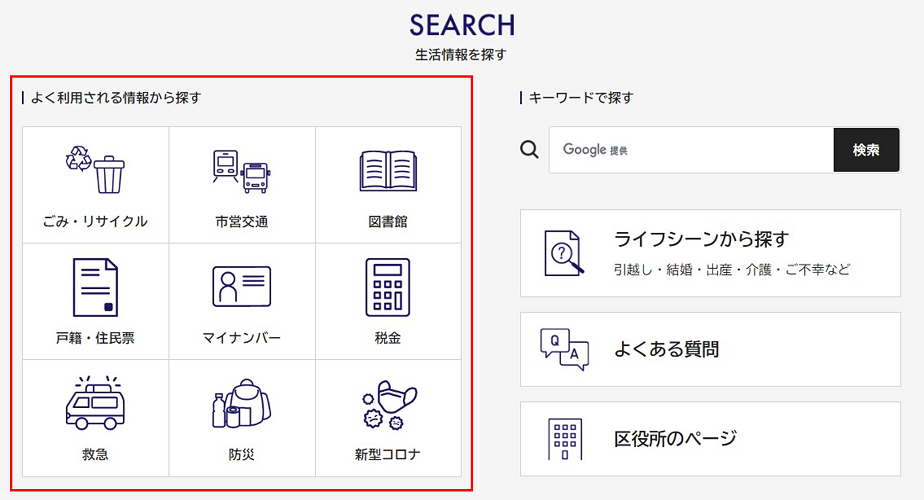Click the document with magnifier icon

561,253
